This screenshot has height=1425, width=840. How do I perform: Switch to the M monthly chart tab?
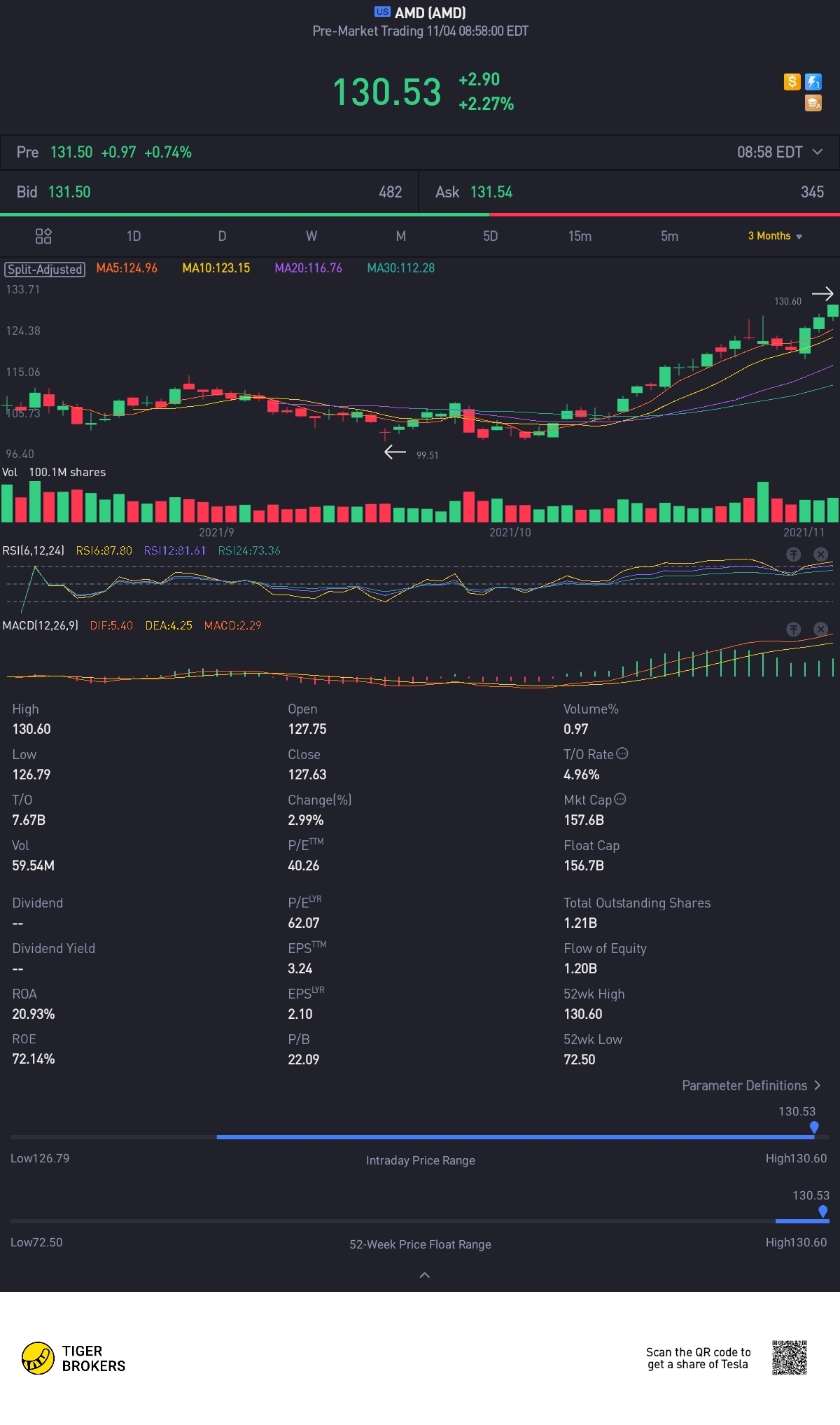click(401, 236)
